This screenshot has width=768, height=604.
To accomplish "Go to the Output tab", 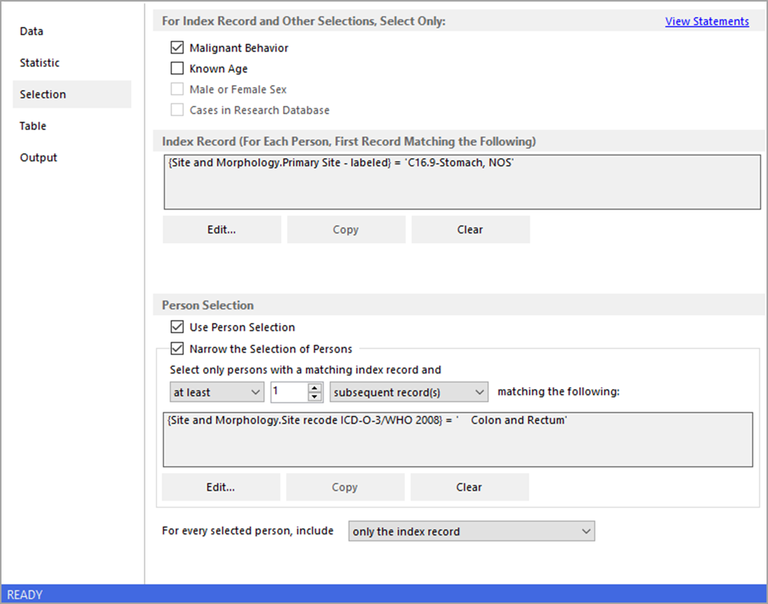I will 39,158.
